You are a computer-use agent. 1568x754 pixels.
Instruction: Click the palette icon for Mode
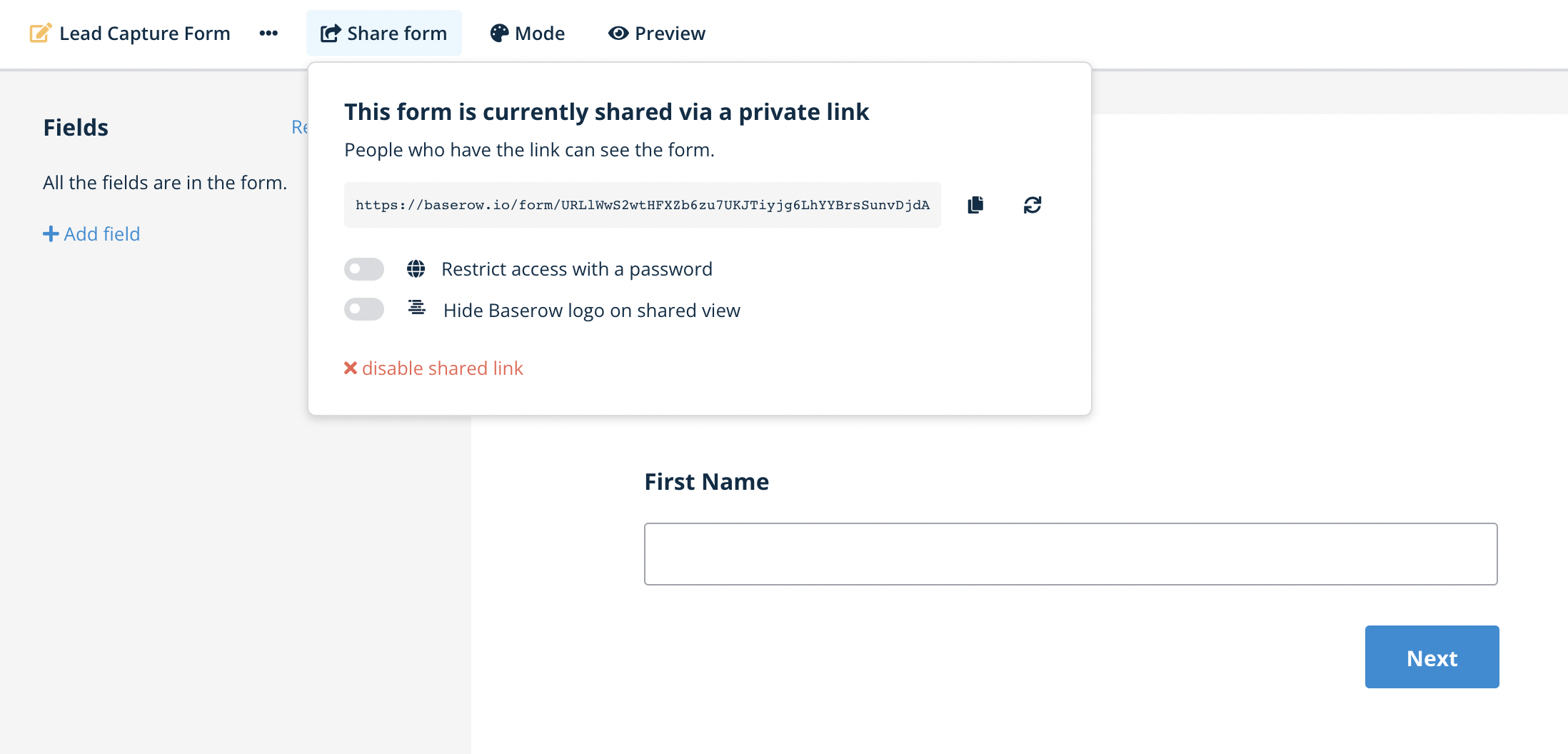click(499, 33)
